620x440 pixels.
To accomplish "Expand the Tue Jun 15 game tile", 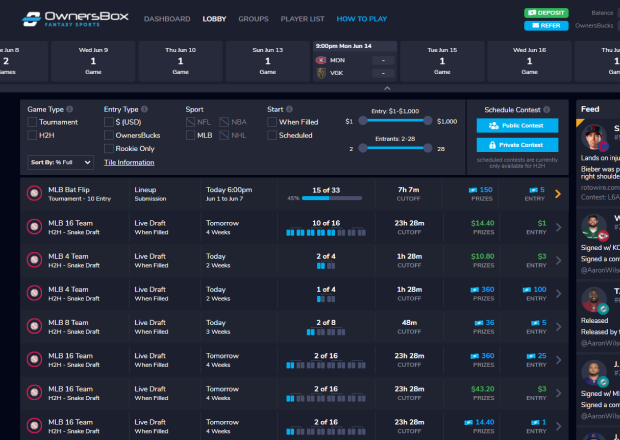I will tap(442, 61).
